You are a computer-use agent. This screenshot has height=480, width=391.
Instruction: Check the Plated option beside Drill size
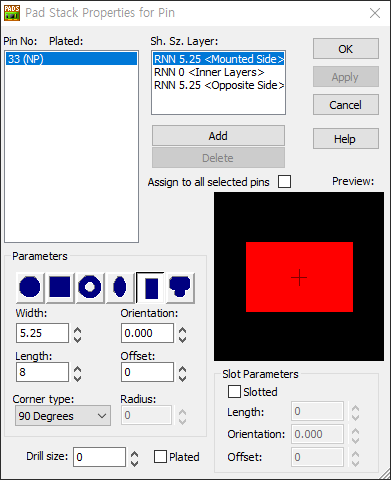tap(160, 457)
